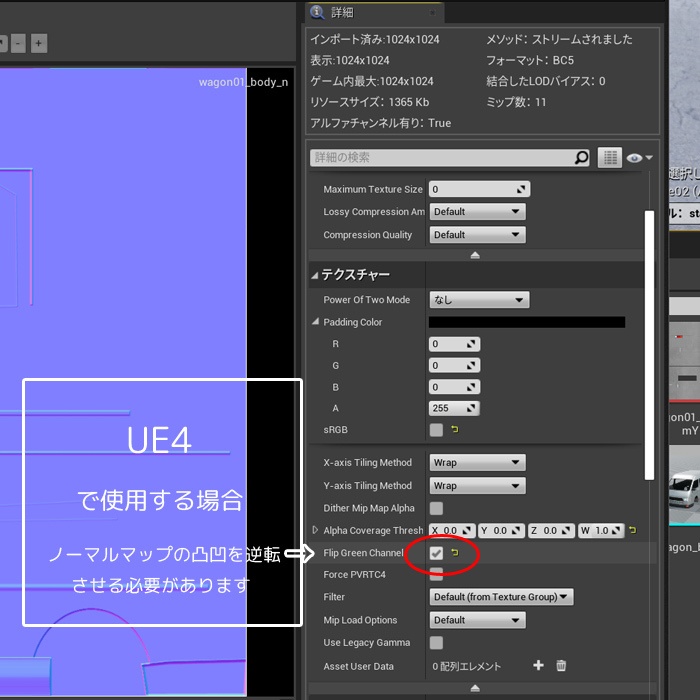Click the Padding Color black swatch
The height and width of the screenshot is (700, 700).
pos(527,322)
